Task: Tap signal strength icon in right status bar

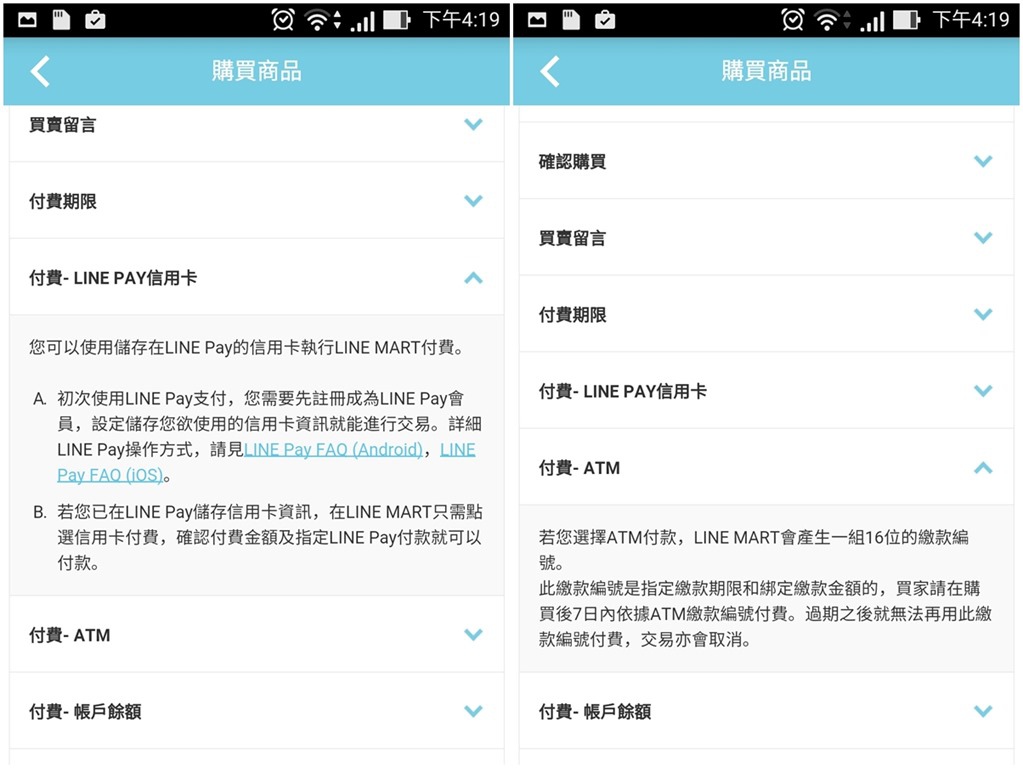Action: click(x=872, y=21)
